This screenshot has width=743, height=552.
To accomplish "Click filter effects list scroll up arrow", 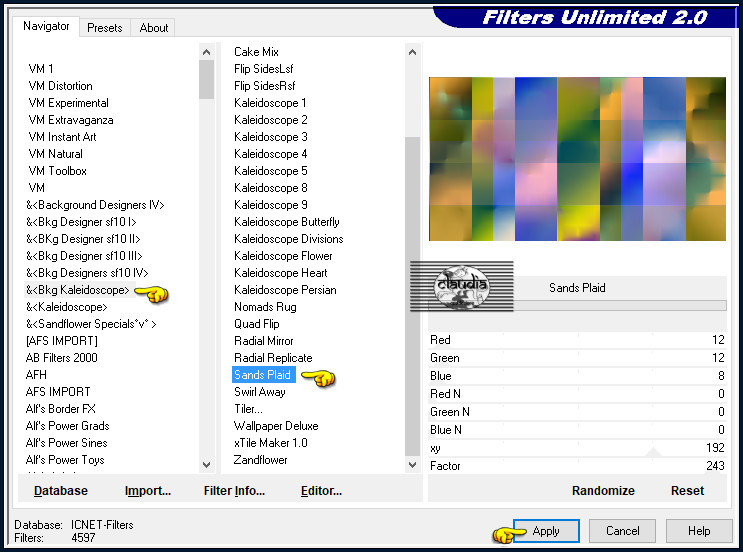I will point(412,52).
